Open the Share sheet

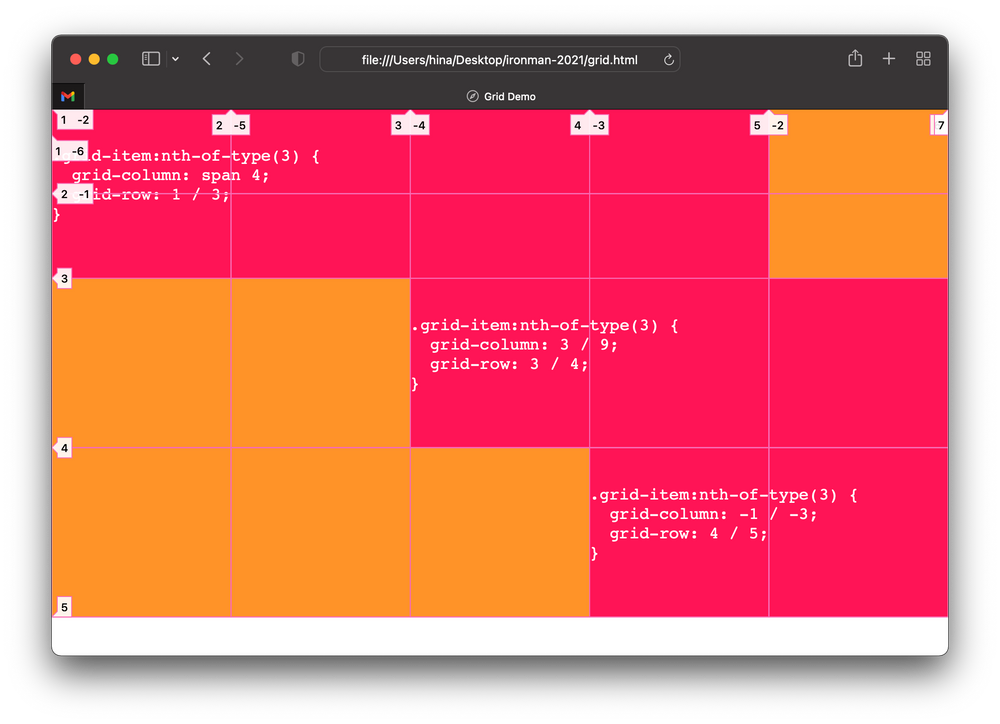(x=854, y=58)
